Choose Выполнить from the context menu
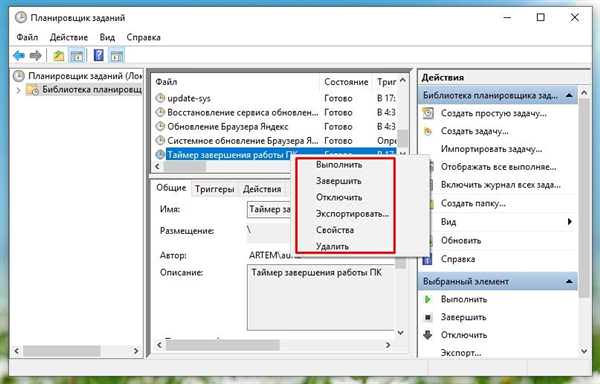 pos(339,165)
